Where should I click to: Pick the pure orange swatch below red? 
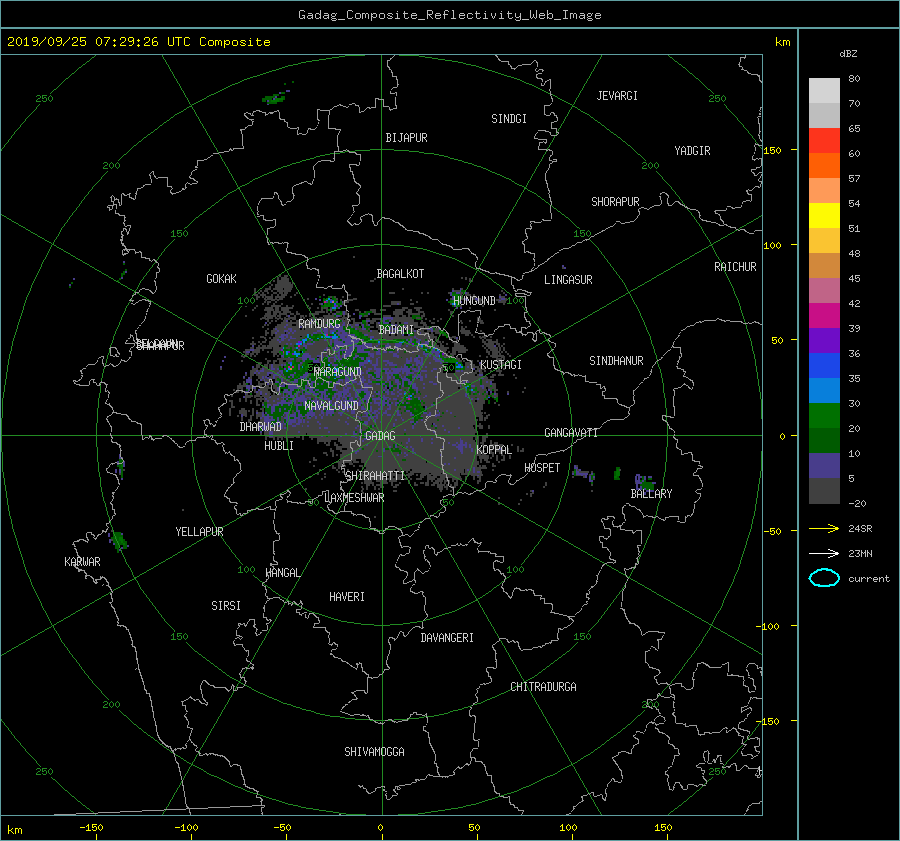pos(824,165)
